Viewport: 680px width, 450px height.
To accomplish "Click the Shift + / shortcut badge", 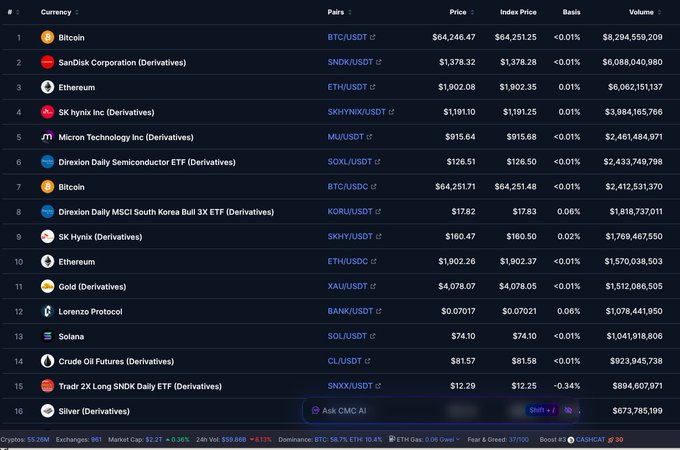I will 542,410.
